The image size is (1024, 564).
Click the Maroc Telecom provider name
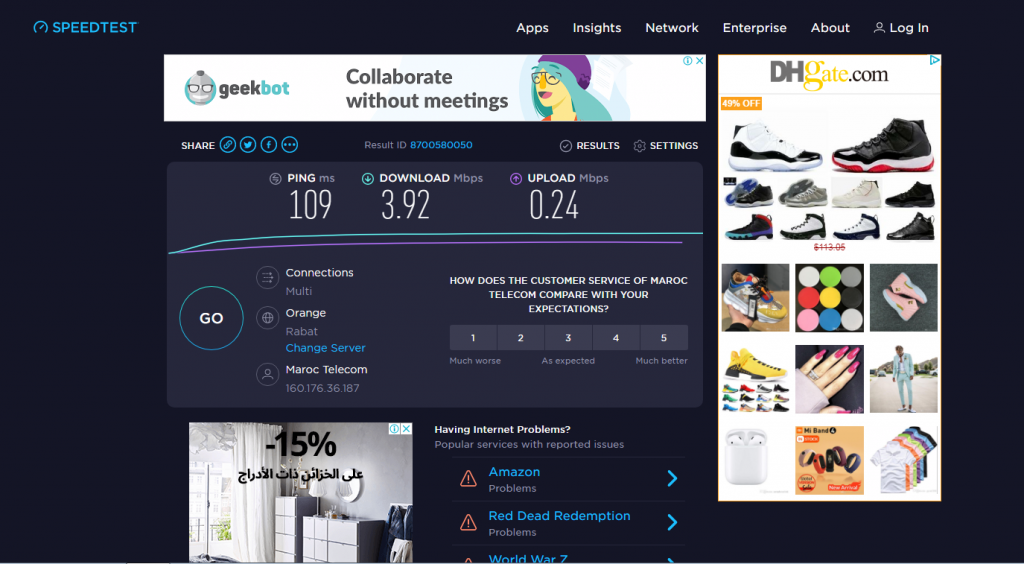pyautogui.click(x=327, y=369)
